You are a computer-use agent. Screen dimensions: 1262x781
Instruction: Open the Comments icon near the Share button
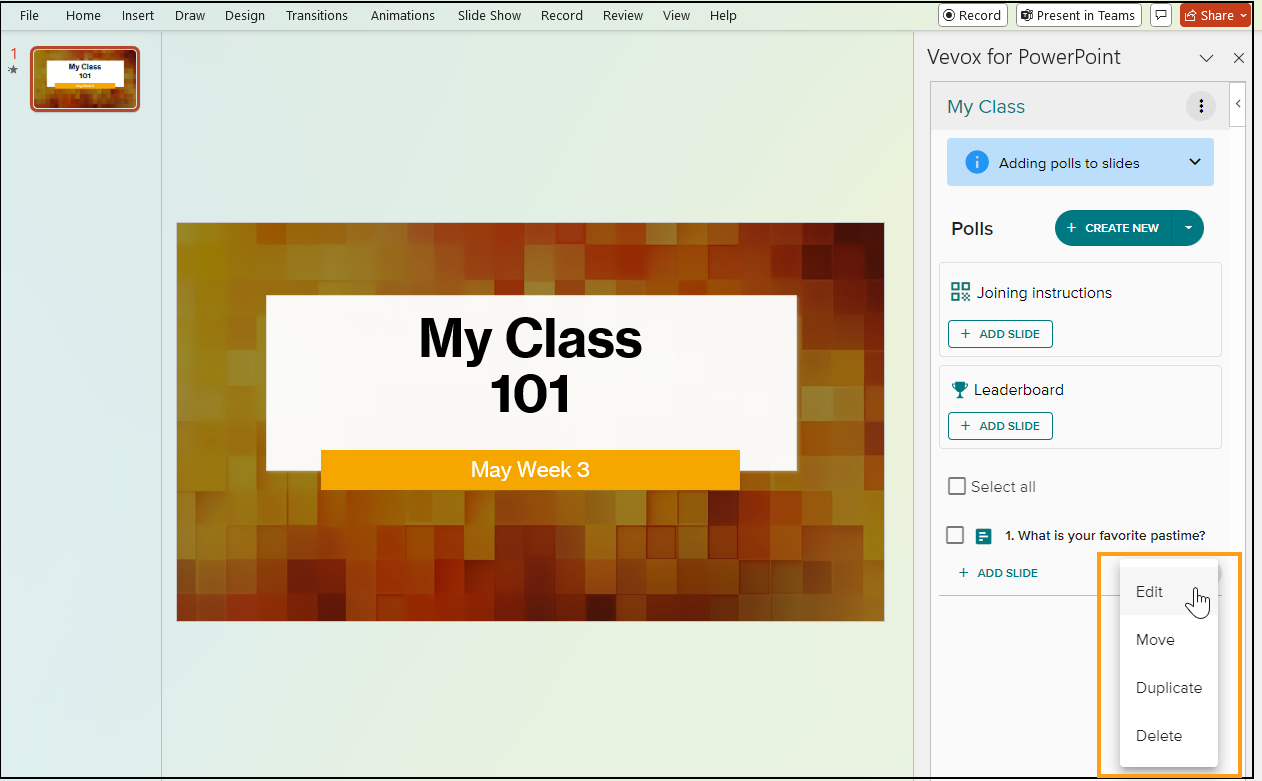pos(1160,15)
